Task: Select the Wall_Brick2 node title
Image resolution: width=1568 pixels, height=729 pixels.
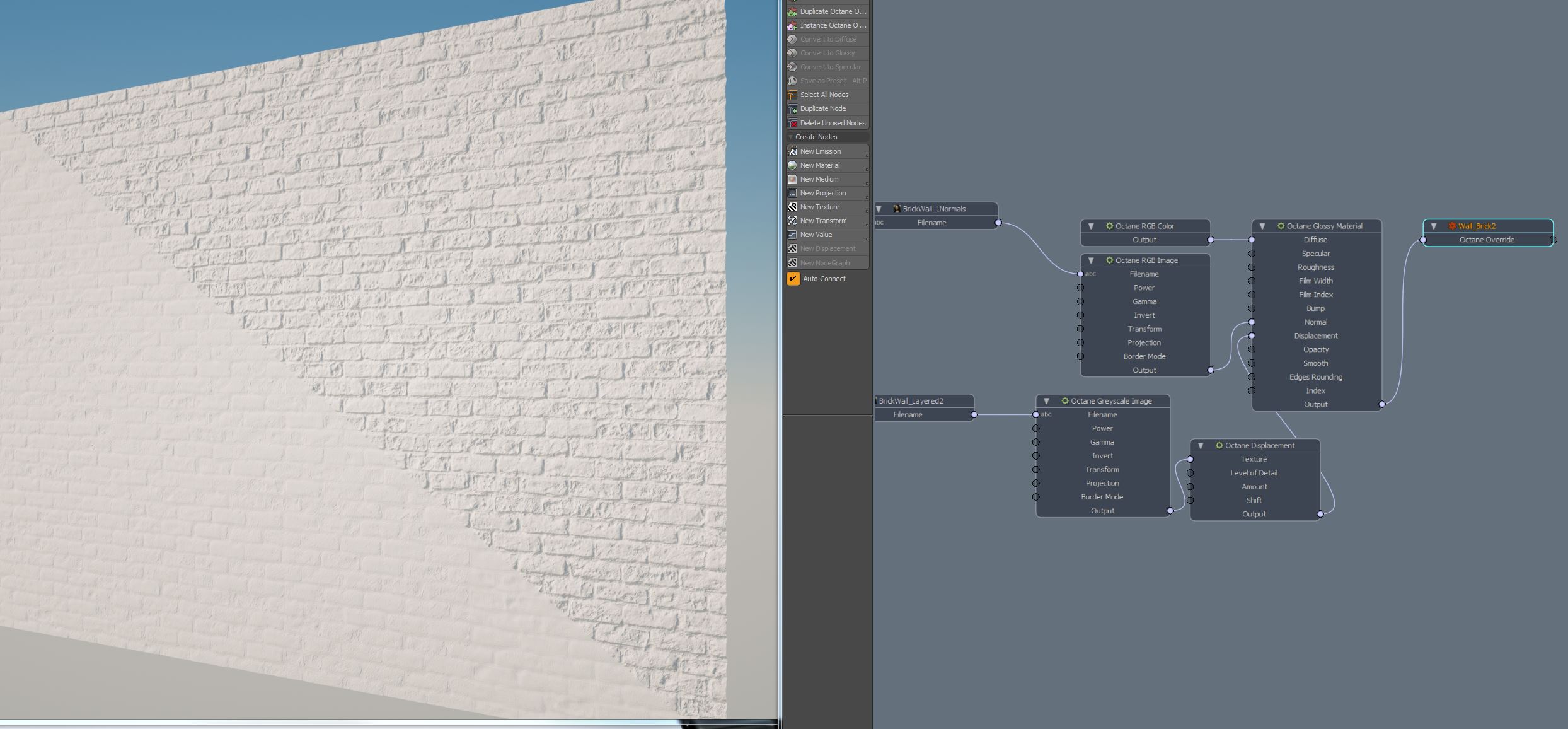Action: (1476, 226)
